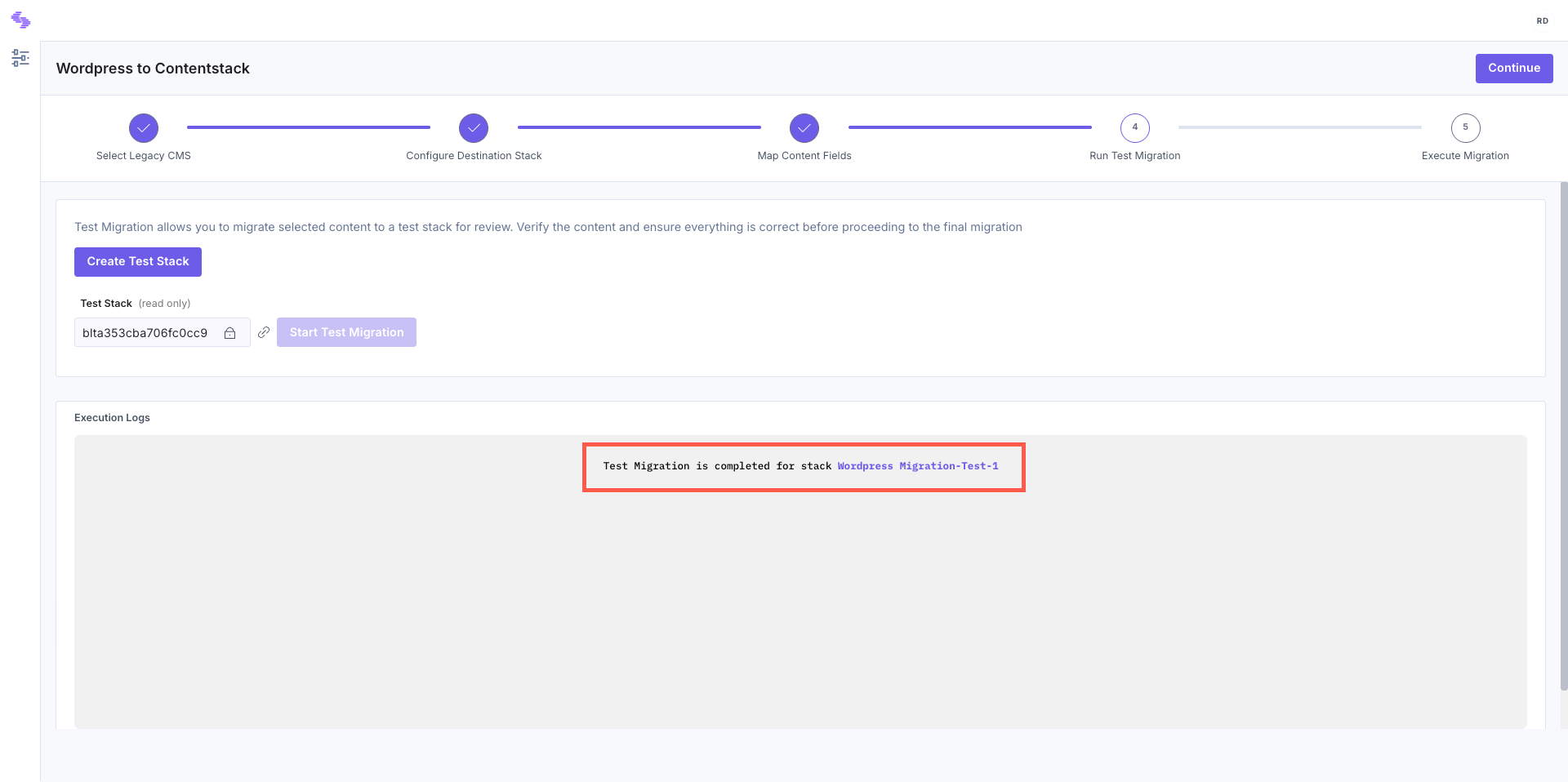1568x782 pixels.
Task: Click the Execution Logs heading
Action: point(112,418)
